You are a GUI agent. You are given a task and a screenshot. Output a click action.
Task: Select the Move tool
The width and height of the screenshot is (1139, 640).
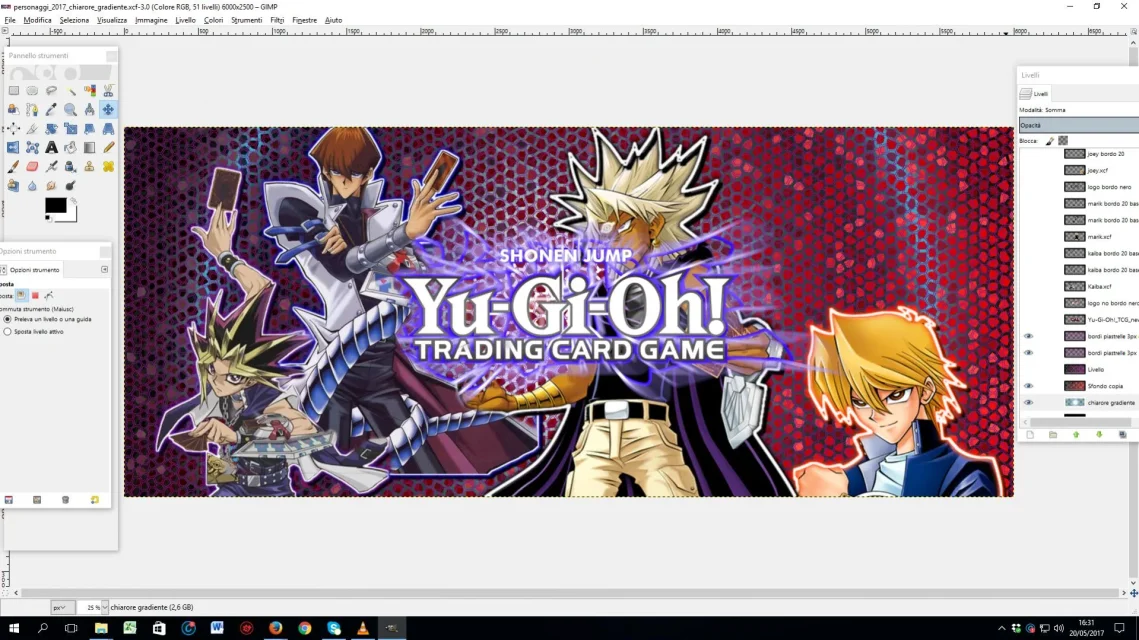coord(108,110)
